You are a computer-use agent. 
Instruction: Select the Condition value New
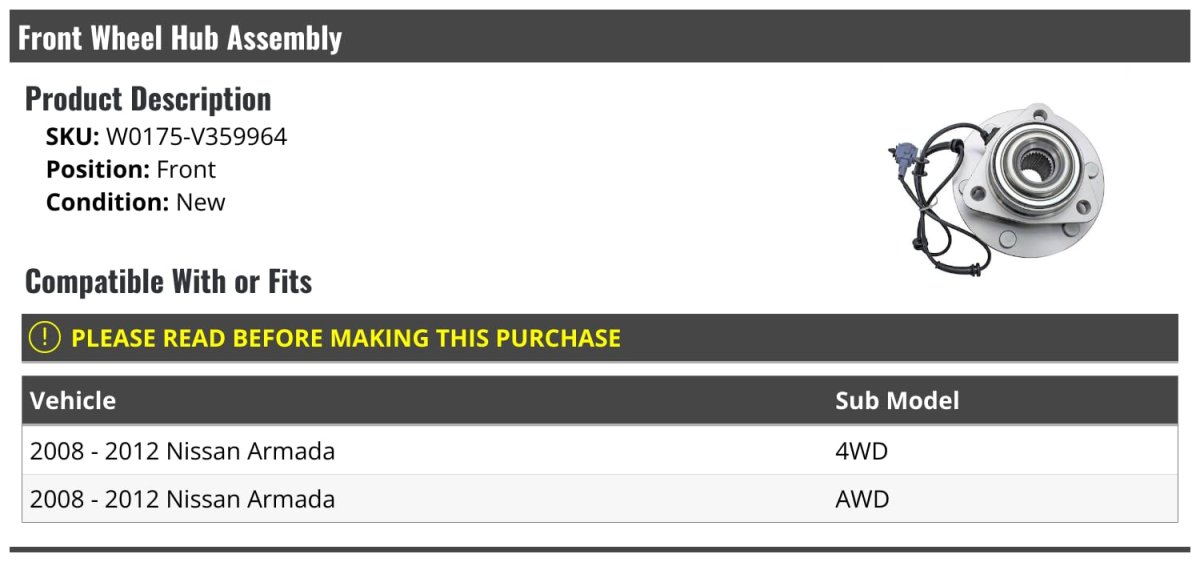point(201,202)
